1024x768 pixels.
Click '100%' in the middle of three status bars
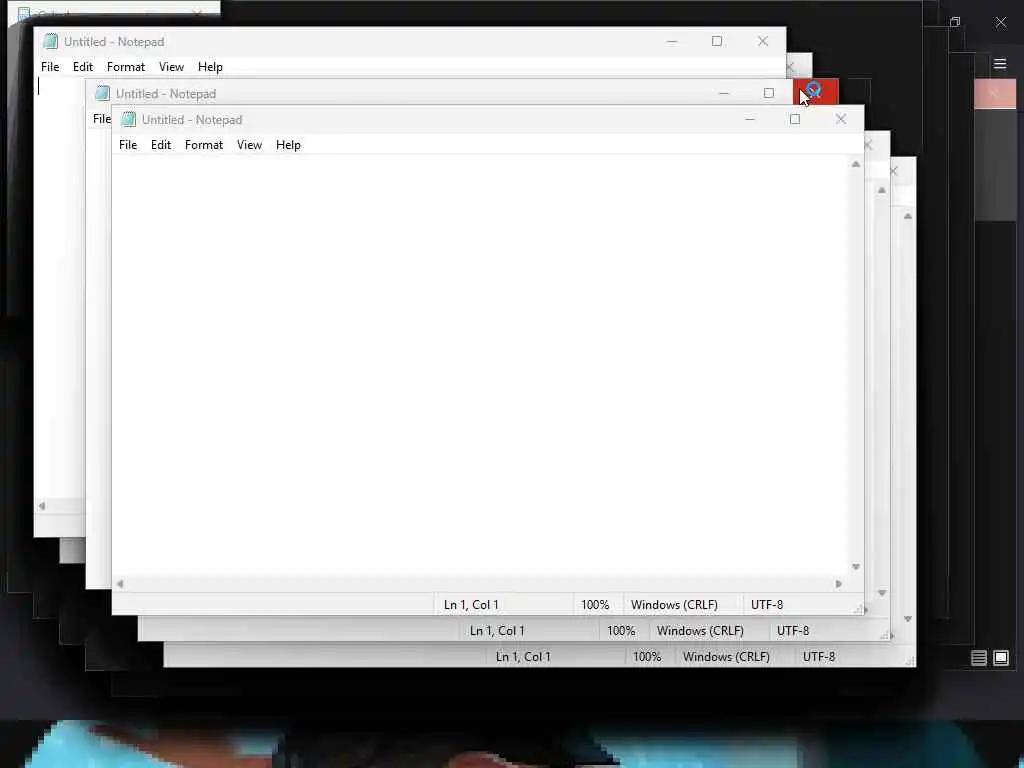pos(621,631)
